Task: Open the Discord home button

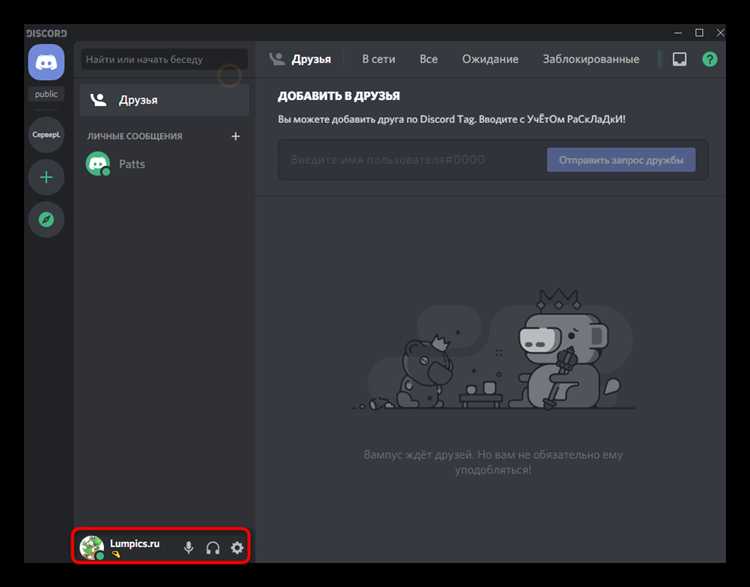Action: [46, 62]
